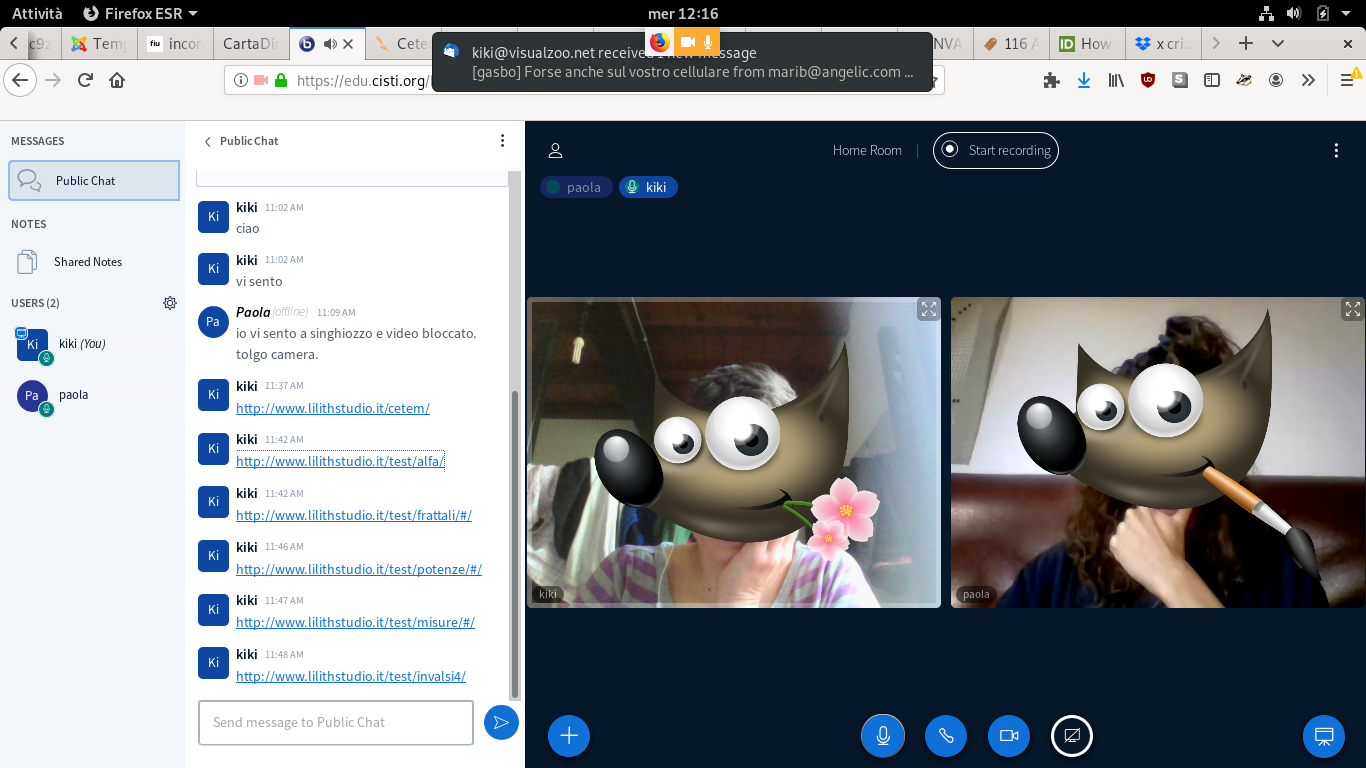Toggle the Firefox sidebar icon

pos(1212,81)
